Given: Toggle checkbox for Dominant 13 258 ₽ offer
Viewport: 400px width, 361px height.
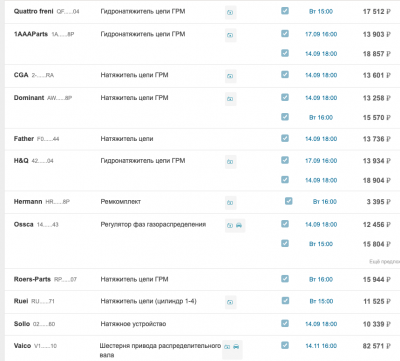Looking at the screenshot, I should (285, 97).
